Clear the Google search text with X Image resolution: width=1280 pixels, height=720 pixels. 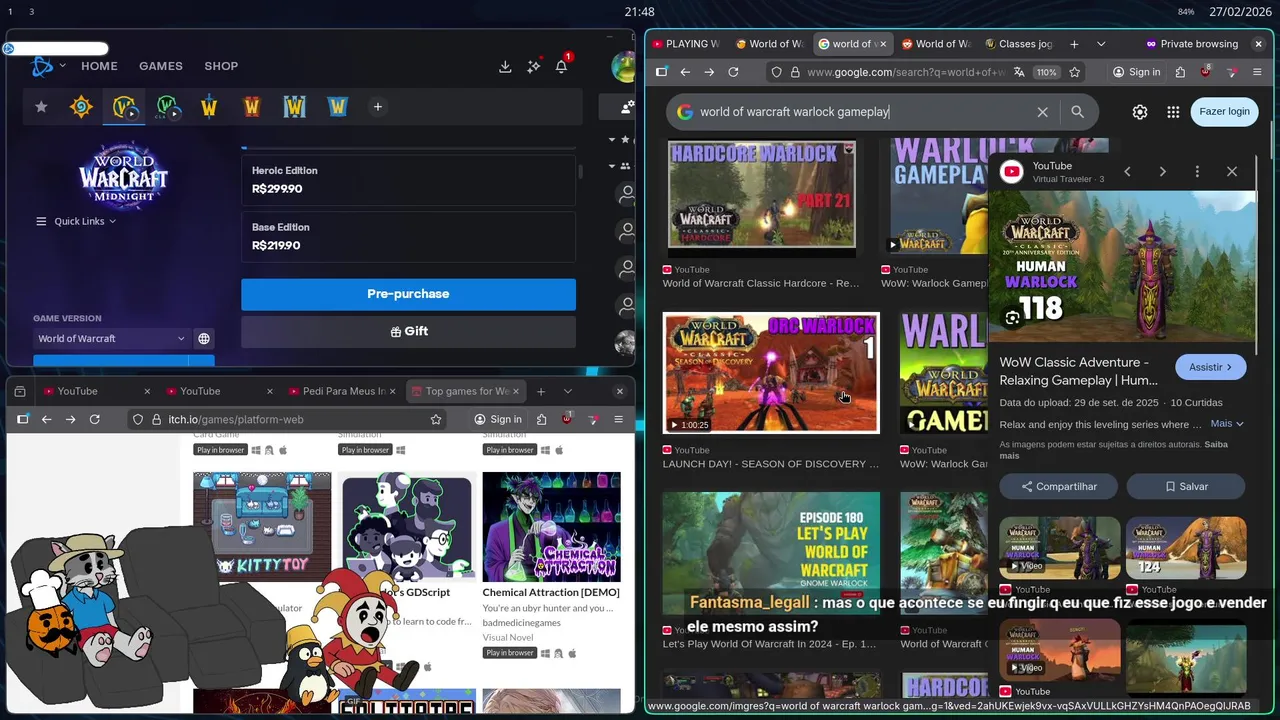point(1042,112)
